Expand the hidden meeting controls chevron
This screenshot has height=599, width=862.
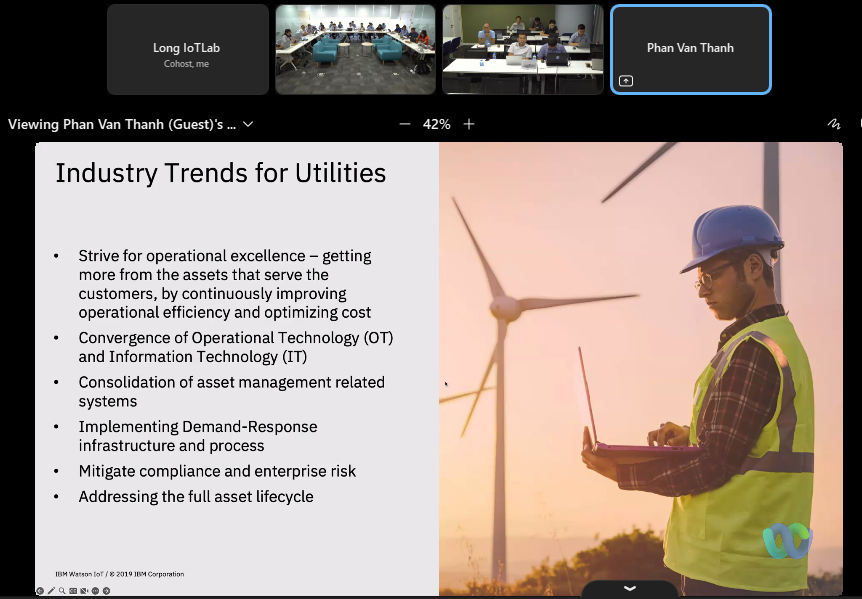click(x=628, y=588)
